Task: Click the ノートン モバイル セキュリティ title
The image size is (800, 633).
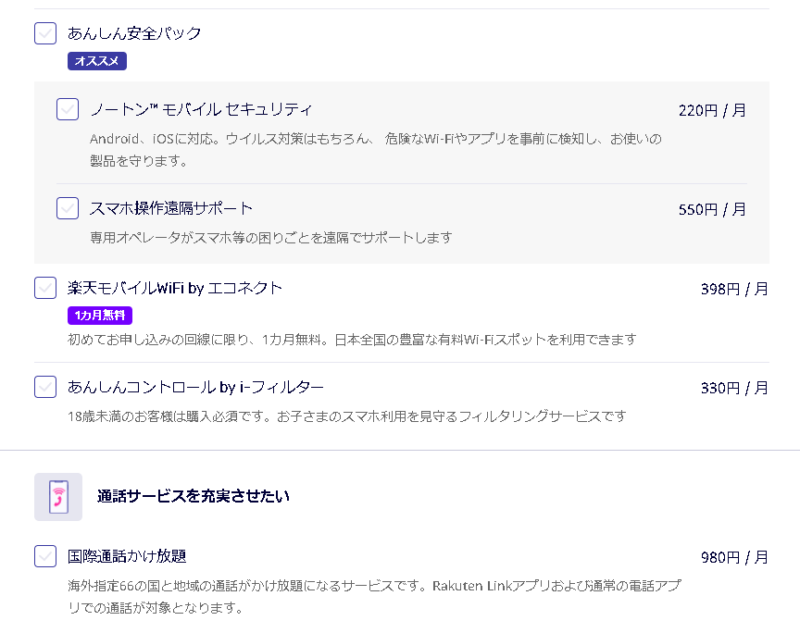Action: (201, 109)
